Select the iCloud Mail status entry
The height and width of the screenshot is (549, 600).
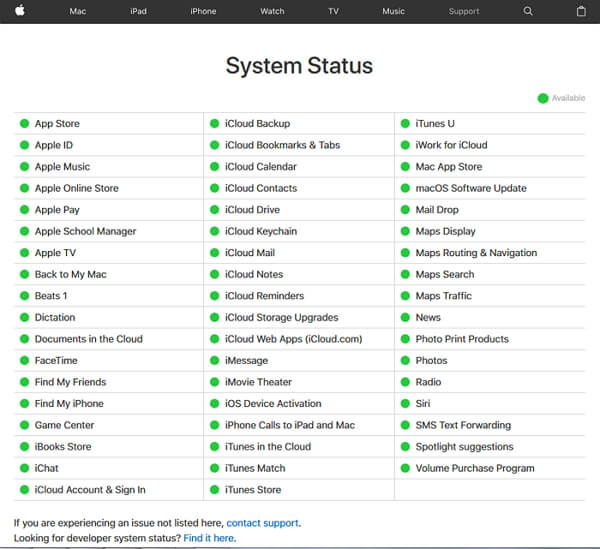pos(249,253)
